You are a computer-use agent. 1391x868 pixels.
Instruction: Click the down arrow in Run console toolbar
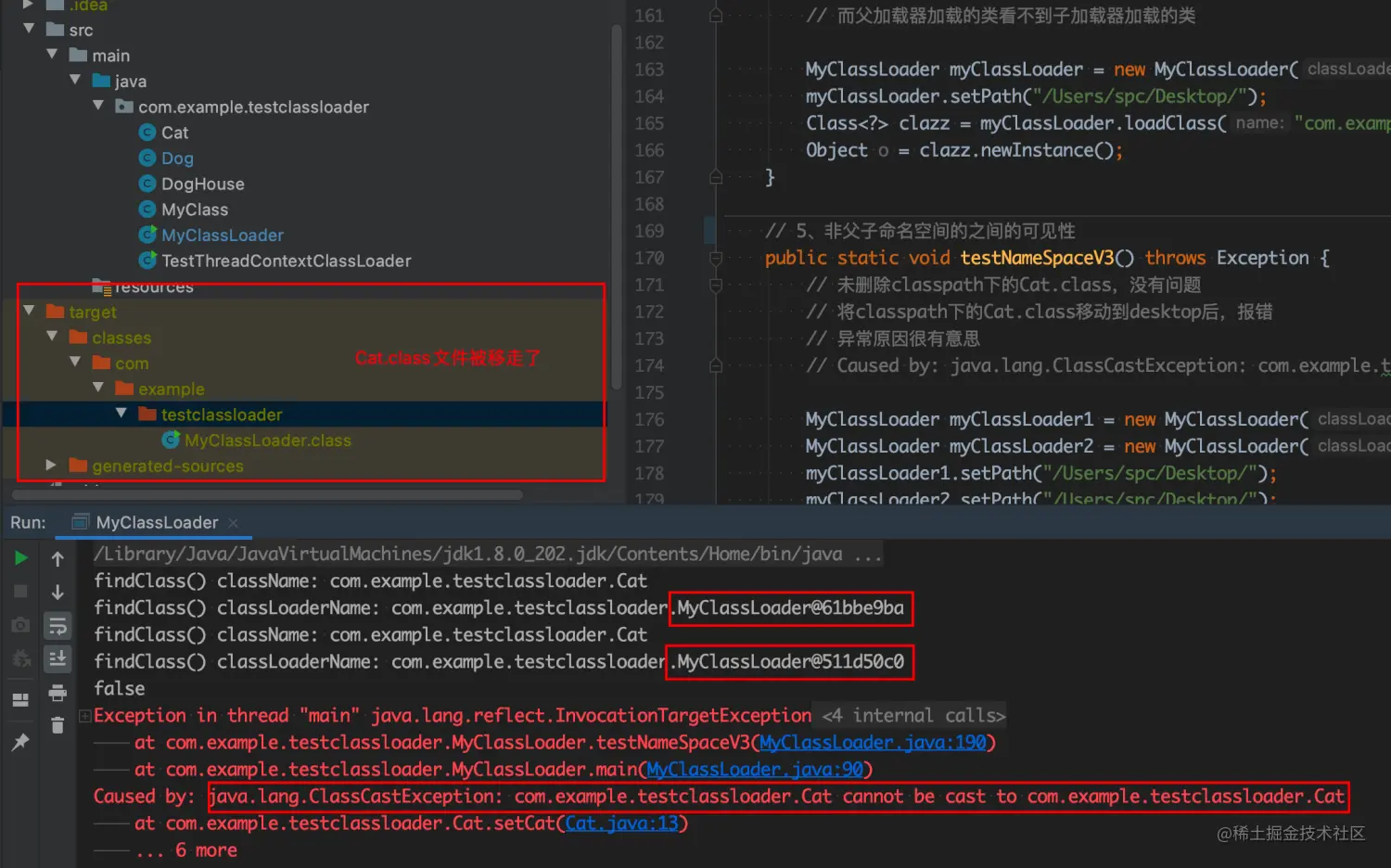(57, 592)
